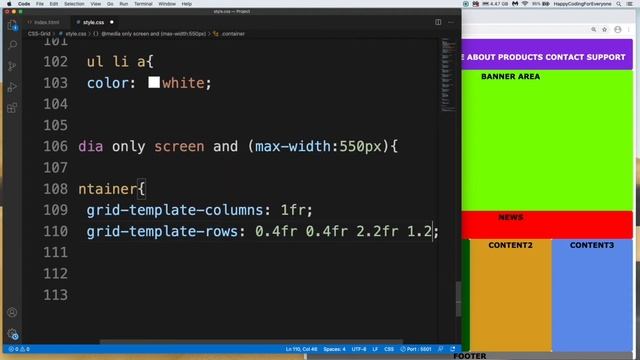Open Spotlight search in the menu bar
This screenshot has width=640, height=360.
[x=619, y=4]
